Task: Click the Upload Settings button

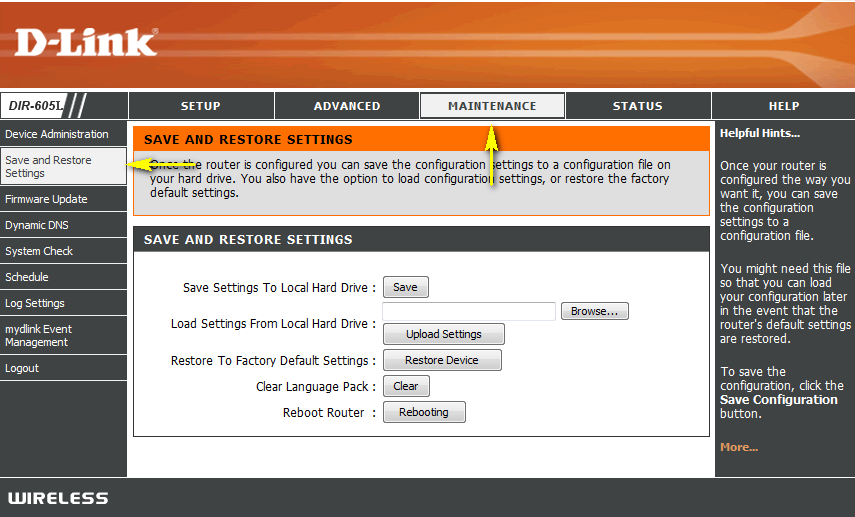Action: [x=444, y=334]
